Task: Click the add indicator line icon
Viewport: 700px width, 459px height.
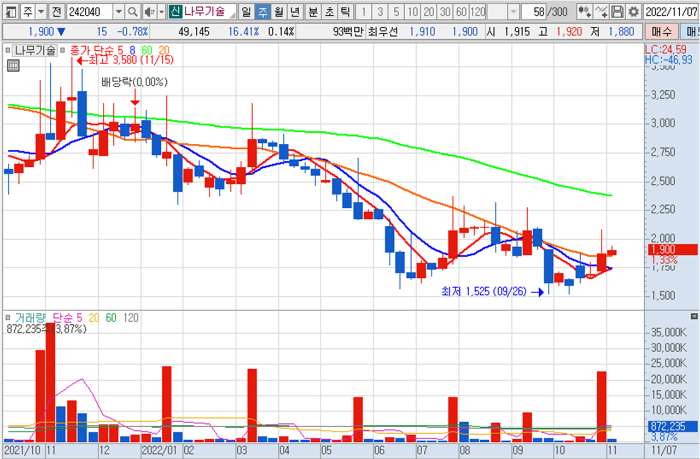Action: coord(601,12)
